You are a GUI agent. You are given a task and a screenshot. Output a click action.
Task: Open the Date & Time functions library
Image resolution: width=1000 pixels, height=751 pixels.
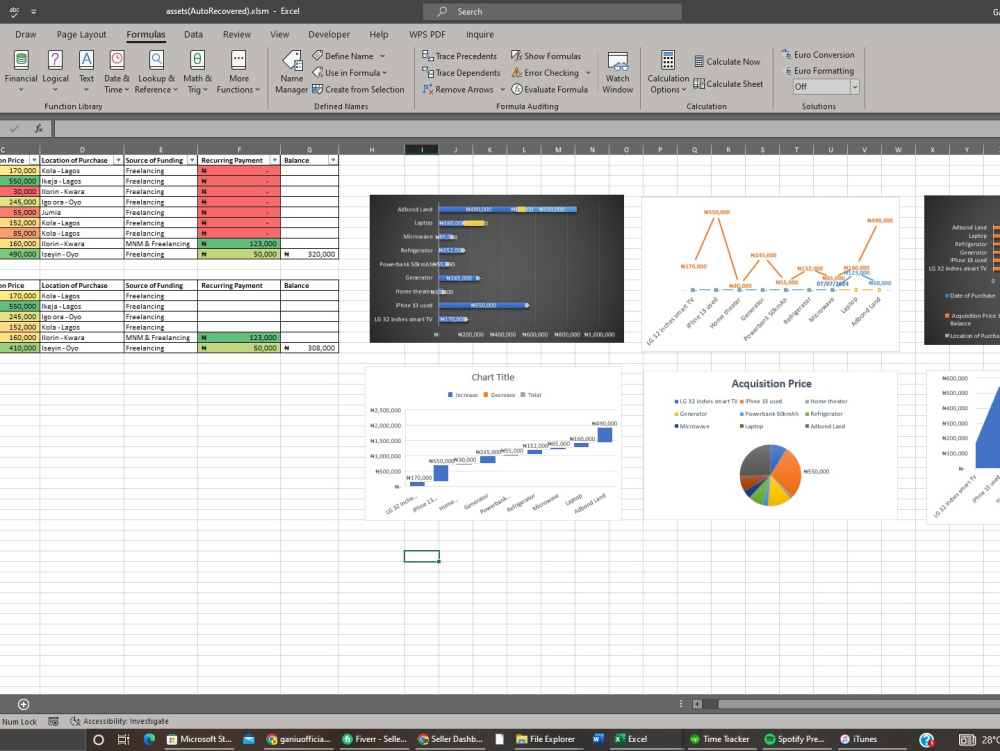[117, 71]
